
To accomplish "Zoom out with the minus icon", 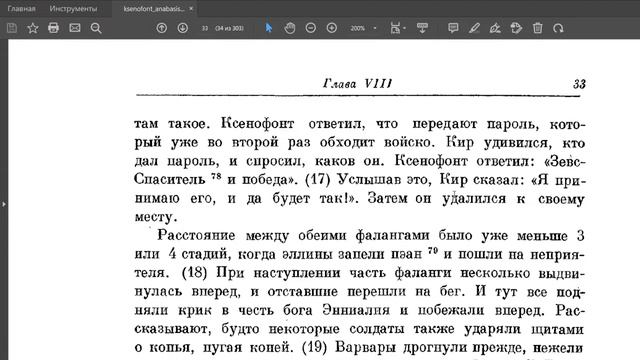I will pyautogui.click(x=311, y=28).
